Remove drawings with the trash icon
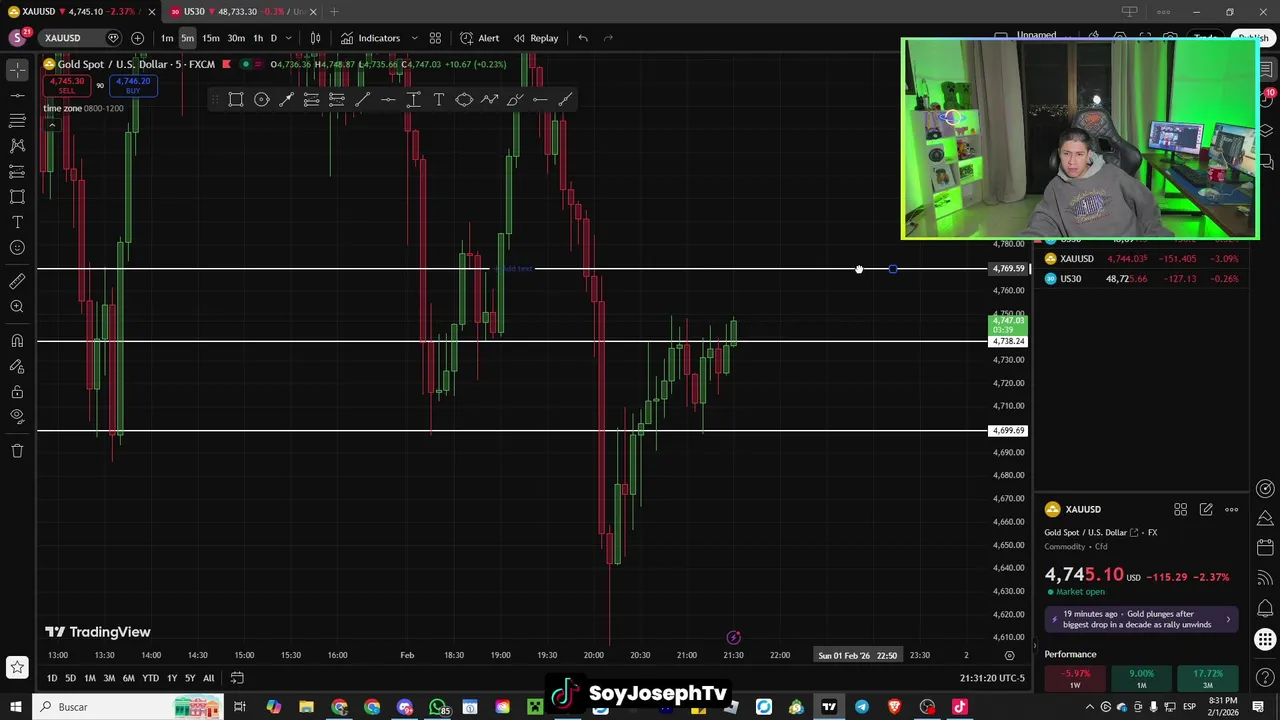The width and height of the screenshot is (1280, 720). [17, 451]
